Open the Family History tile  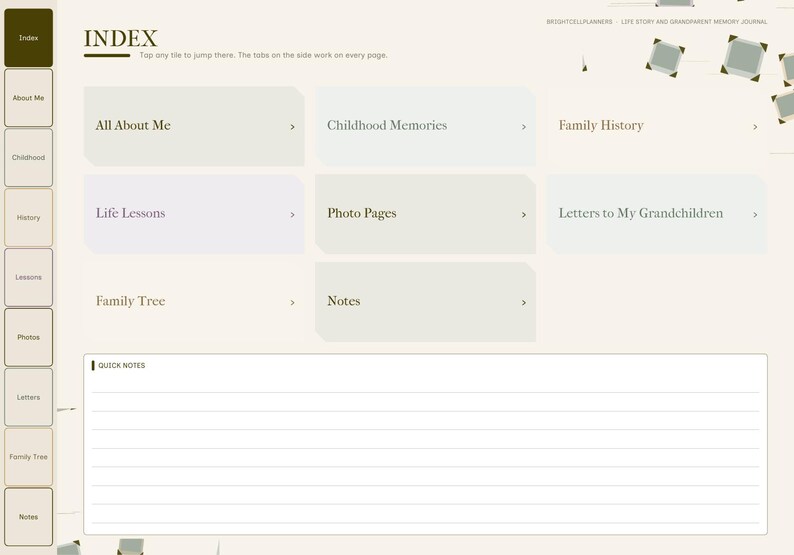657,126
